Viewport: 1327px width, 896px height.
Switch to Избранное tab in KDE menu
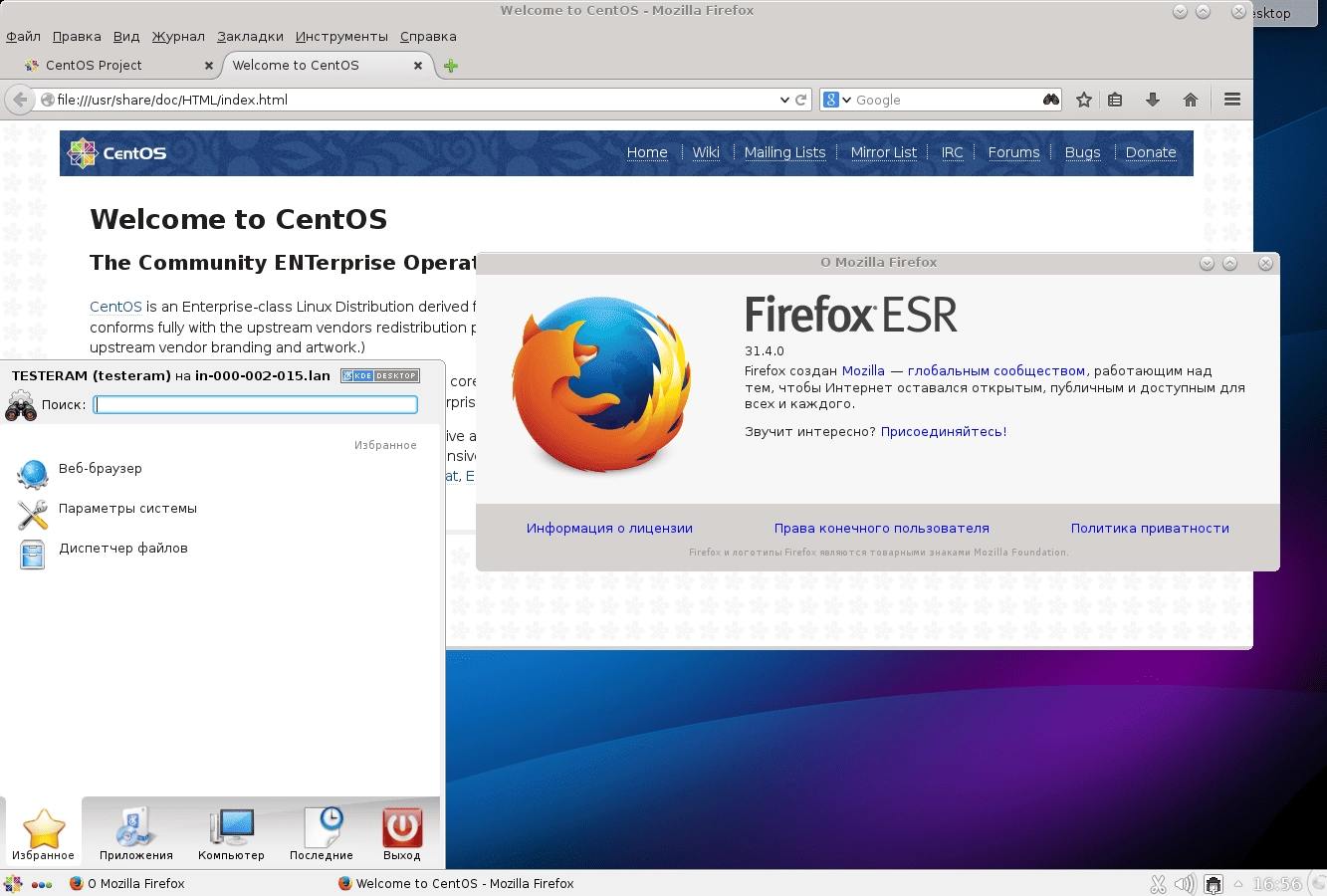point(43,834)
